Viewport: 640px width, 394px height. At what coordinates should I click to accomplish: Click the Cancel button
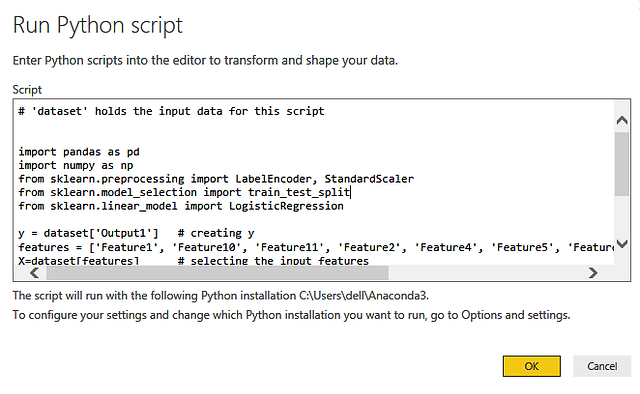coord(602,366)
